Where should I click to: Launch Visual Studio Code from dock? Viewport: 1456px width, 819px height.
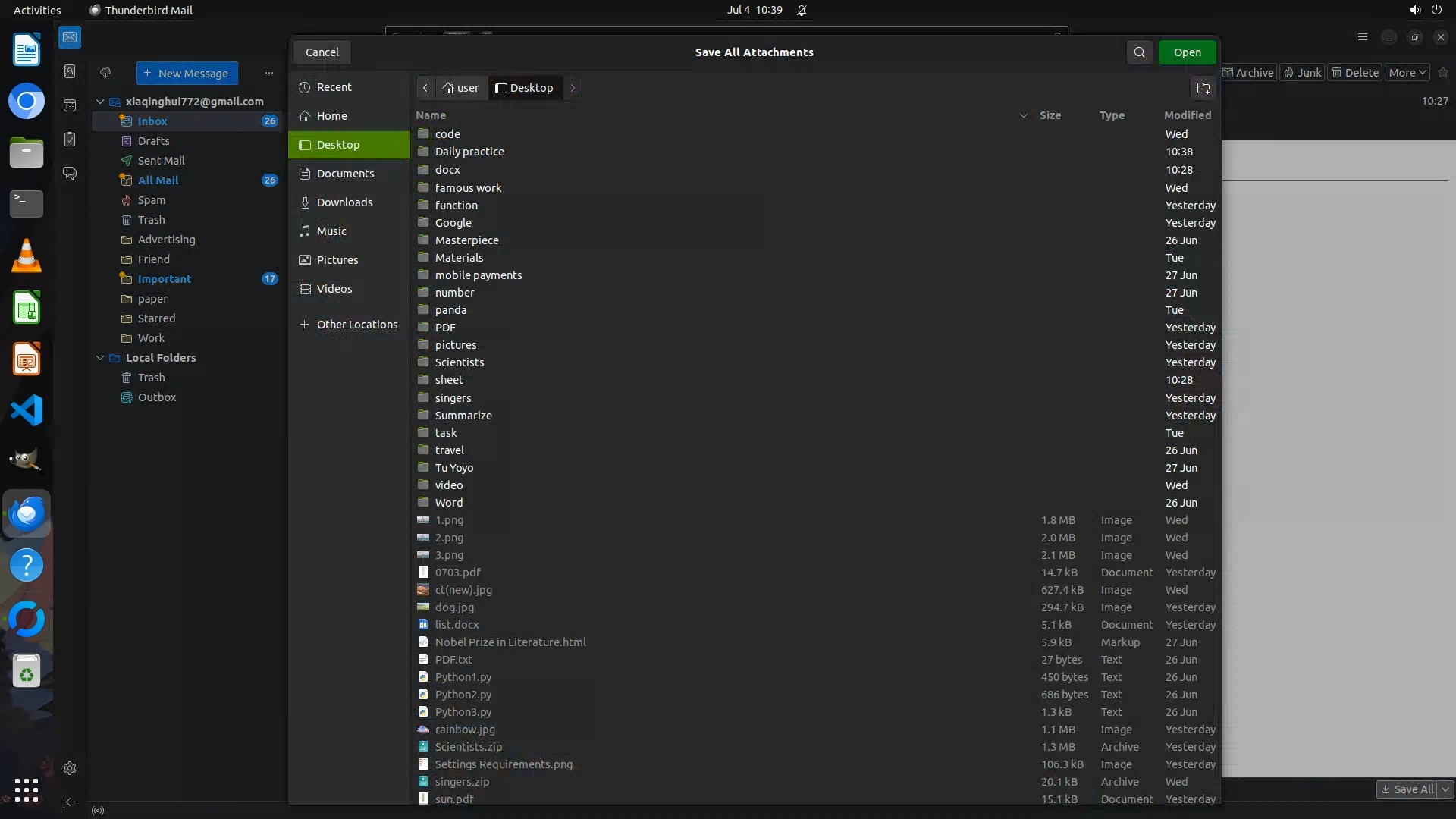click(x=27, y=410)
